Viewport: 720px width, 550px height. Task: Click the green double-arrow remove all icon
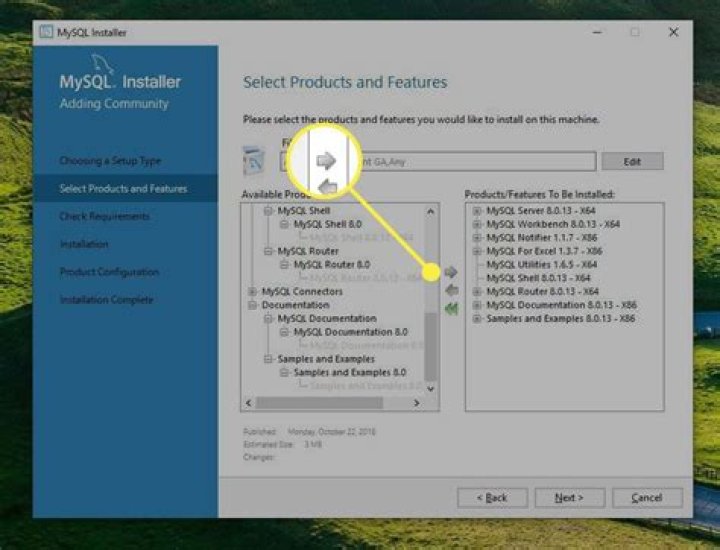[451, 308]
